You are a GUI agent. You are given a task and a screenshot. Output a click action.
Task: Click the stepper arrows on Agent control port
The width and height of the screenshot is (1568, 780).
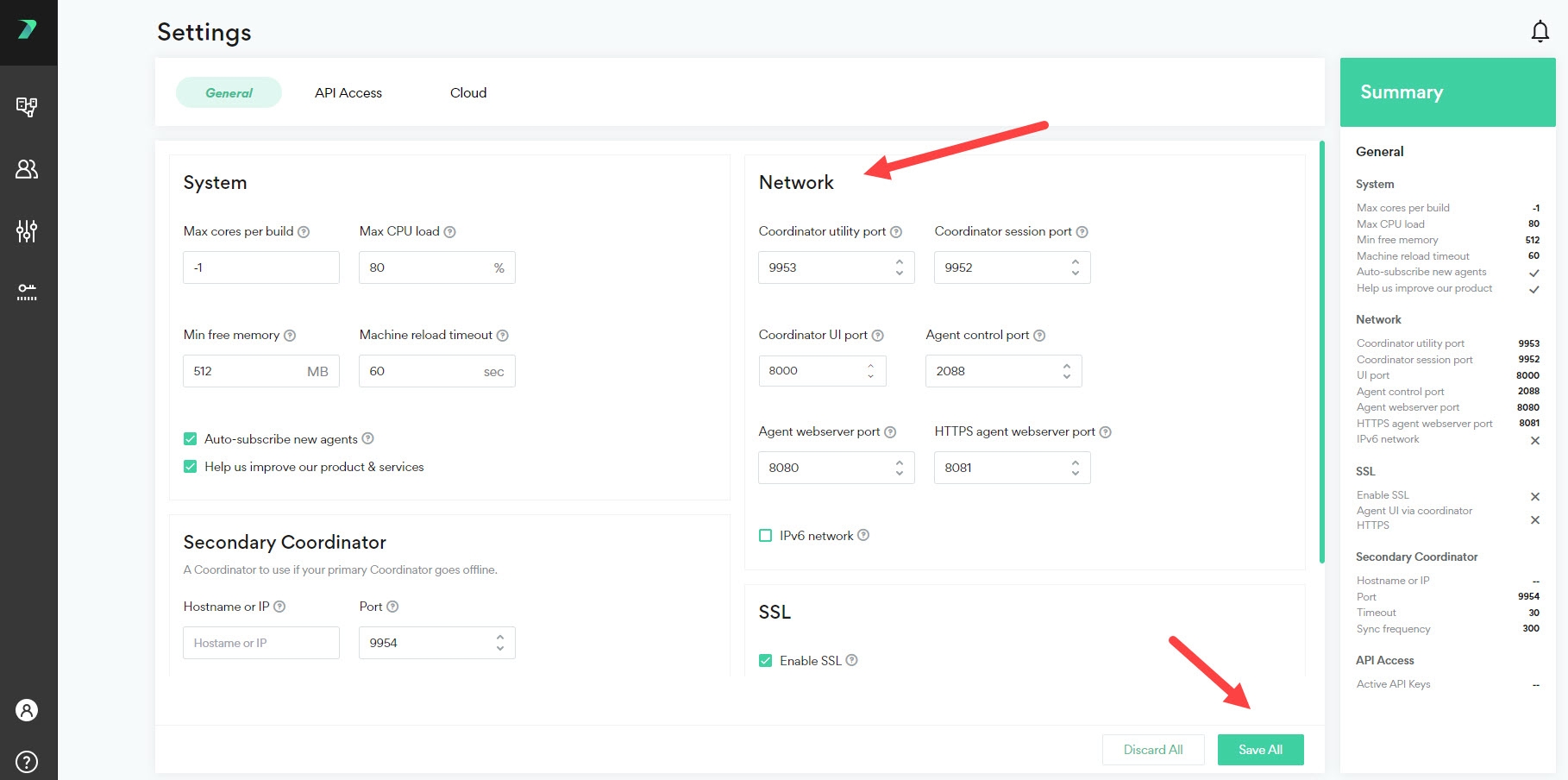pyautogui.click(x=1067, y=371)
